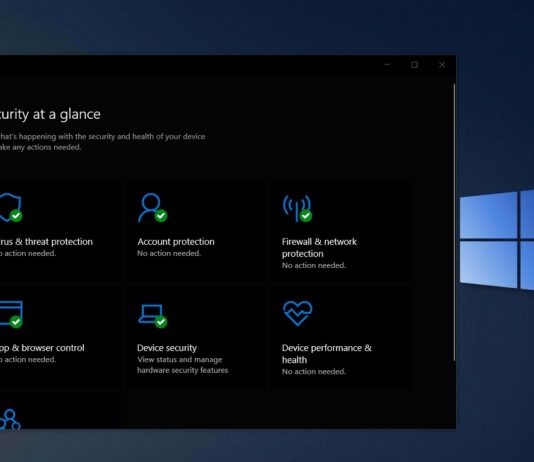Image resolution: width=534 pixels, height=462 pixels.
Task: Close the Windows Security window
Action: coord(442,65)
